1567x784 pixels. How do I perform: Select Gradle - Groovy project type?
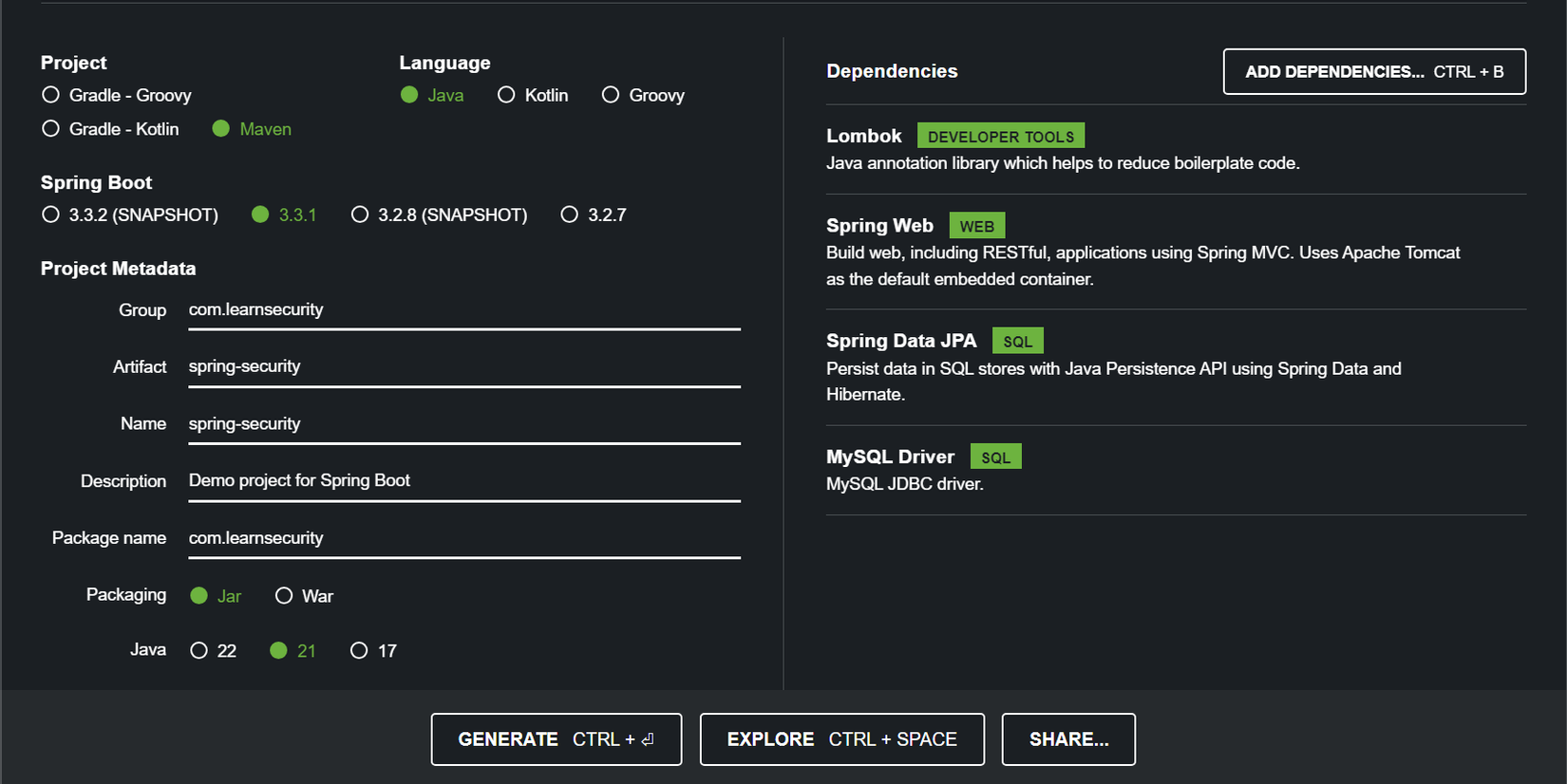pos(51,95)
